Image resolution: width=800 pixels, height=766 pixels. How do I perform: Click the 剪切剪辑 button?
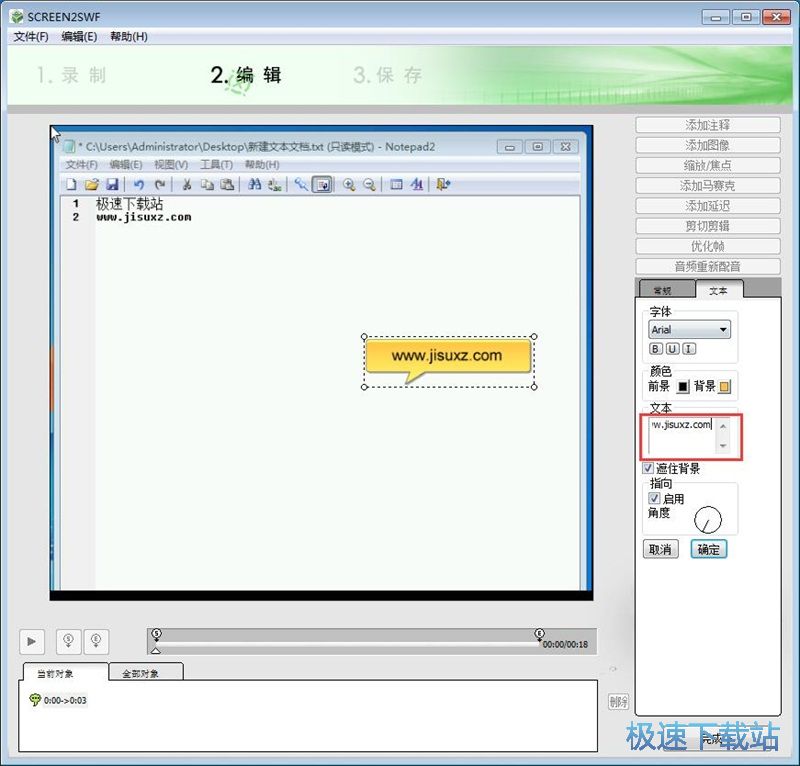click(708, 226)
